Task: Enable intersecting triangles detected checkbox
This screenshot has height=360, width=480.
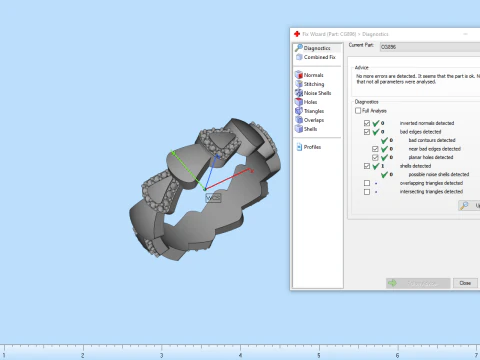Action: tap(367, 192)
